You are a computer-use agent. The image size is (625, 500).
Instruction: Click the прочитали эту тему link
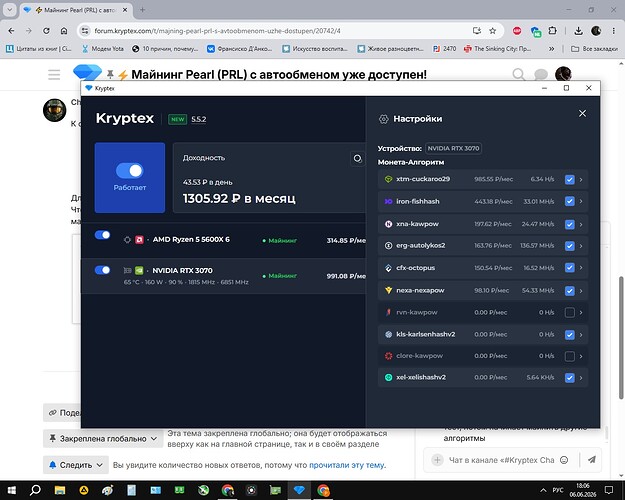coord(347,465)
